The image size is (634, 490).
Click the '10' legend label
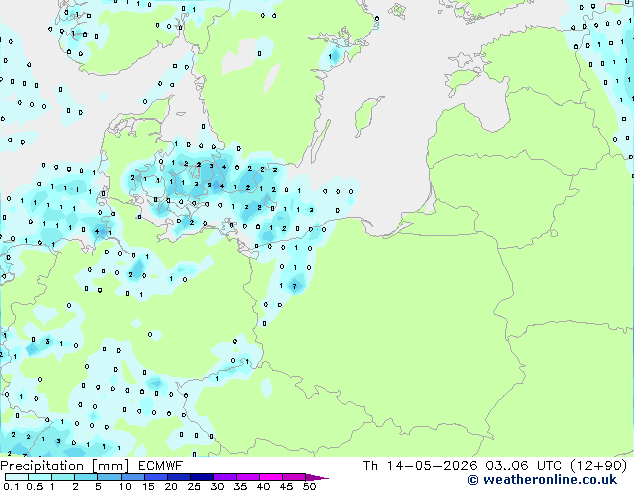[125, 486]
